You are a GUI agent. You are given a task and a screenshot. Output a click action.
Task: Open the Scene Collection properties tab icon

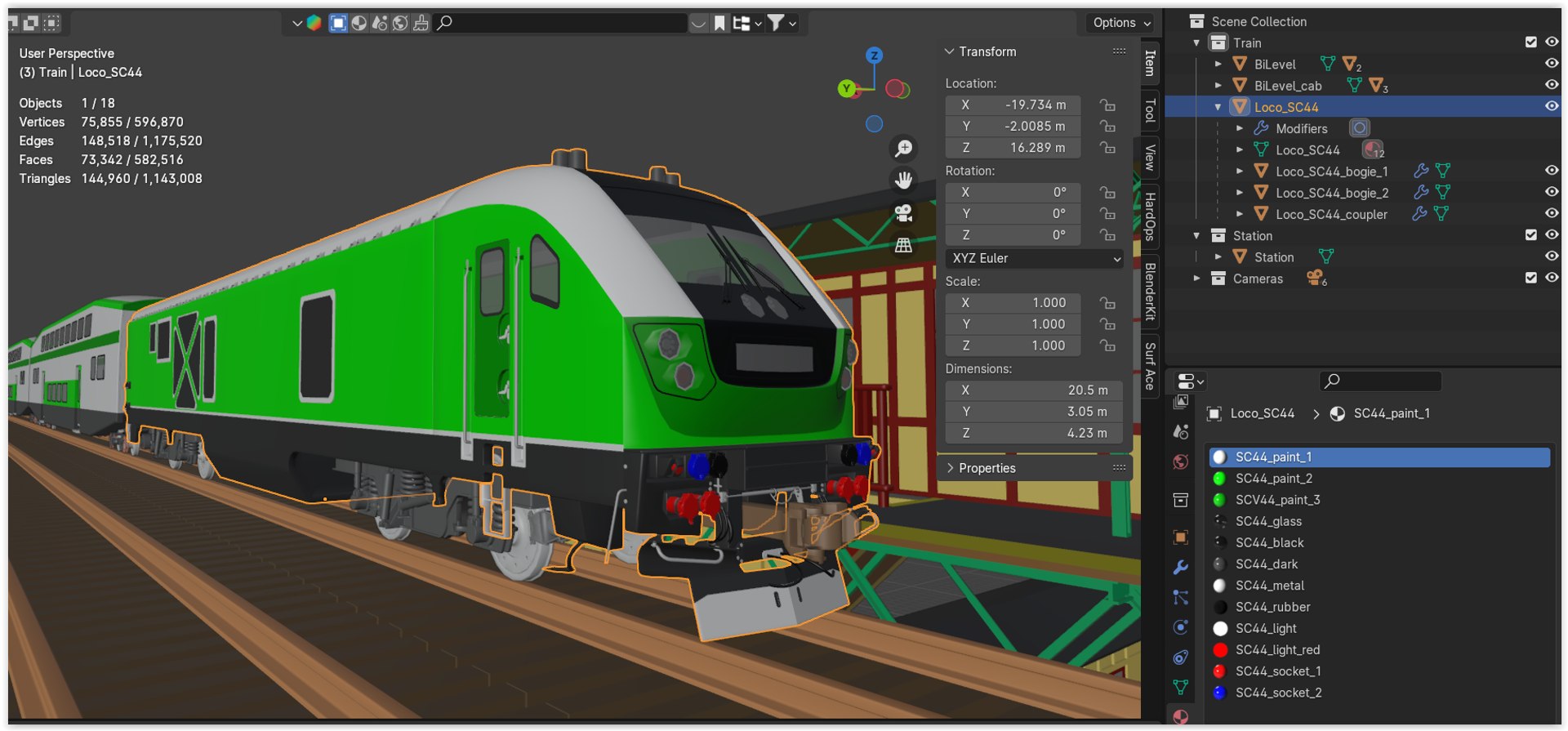[x=1180, y=500]
